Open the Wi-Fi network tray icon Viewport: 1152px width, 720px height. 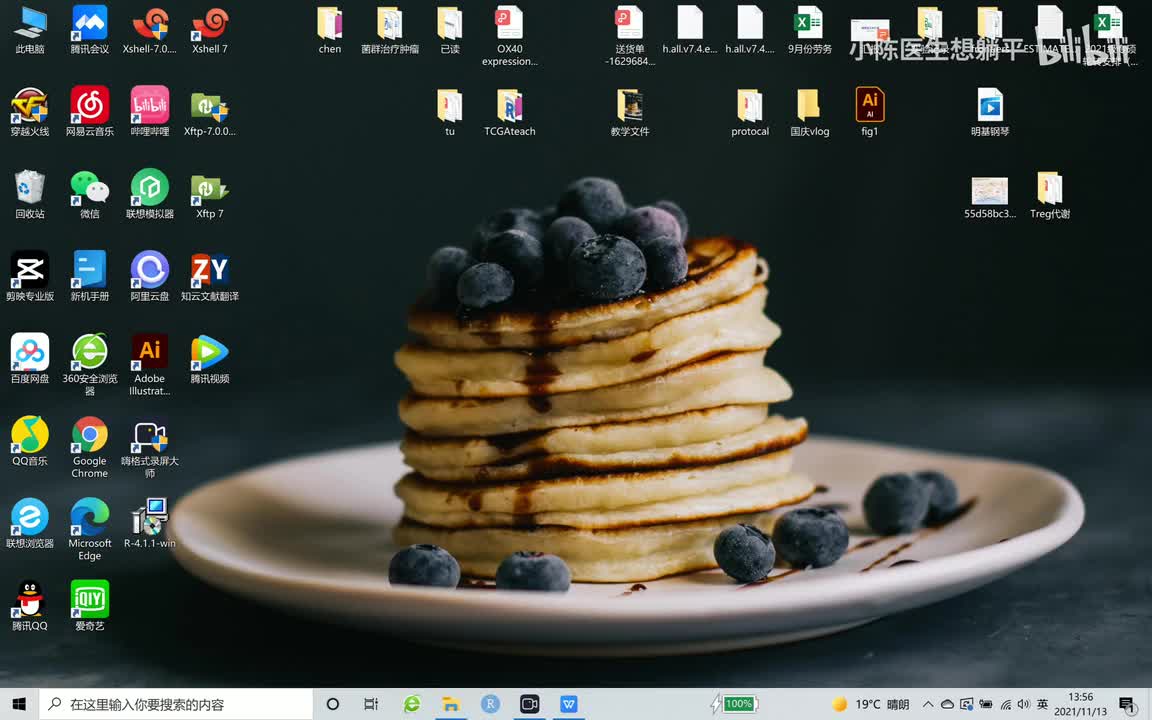pos(1005,704)
